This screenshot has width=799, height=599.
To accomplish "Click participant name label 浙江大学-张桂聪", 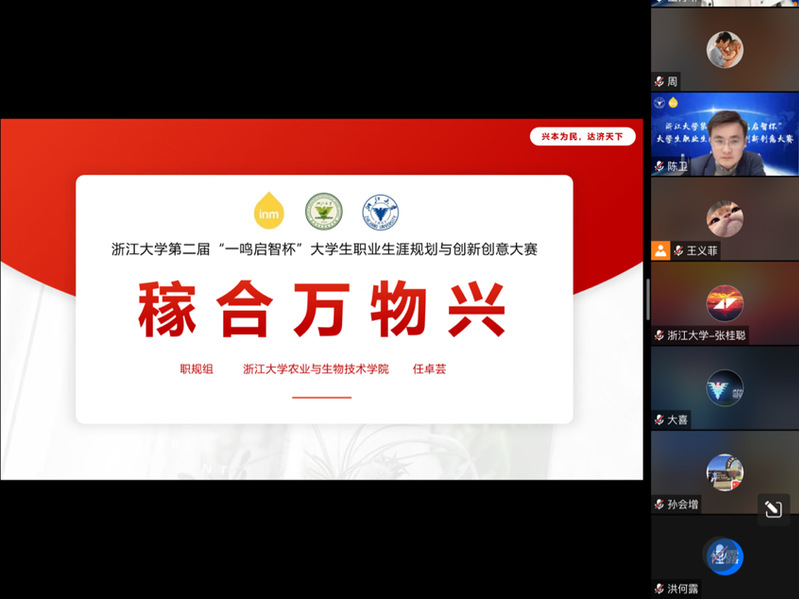I will [706, 335].
